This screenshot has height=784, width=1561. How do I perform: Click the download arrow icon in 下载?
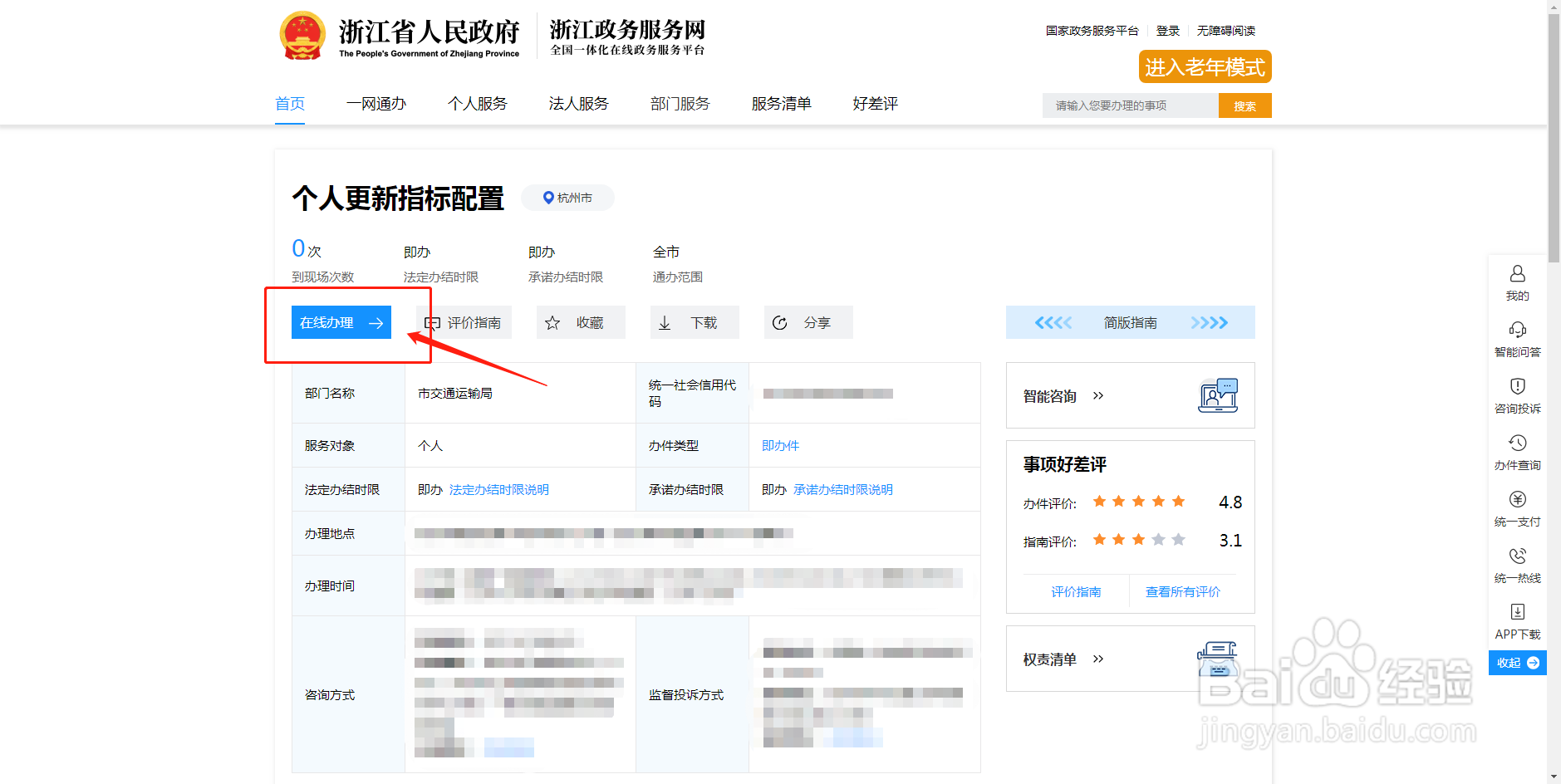pyautogui.click(x=665, y=323)
